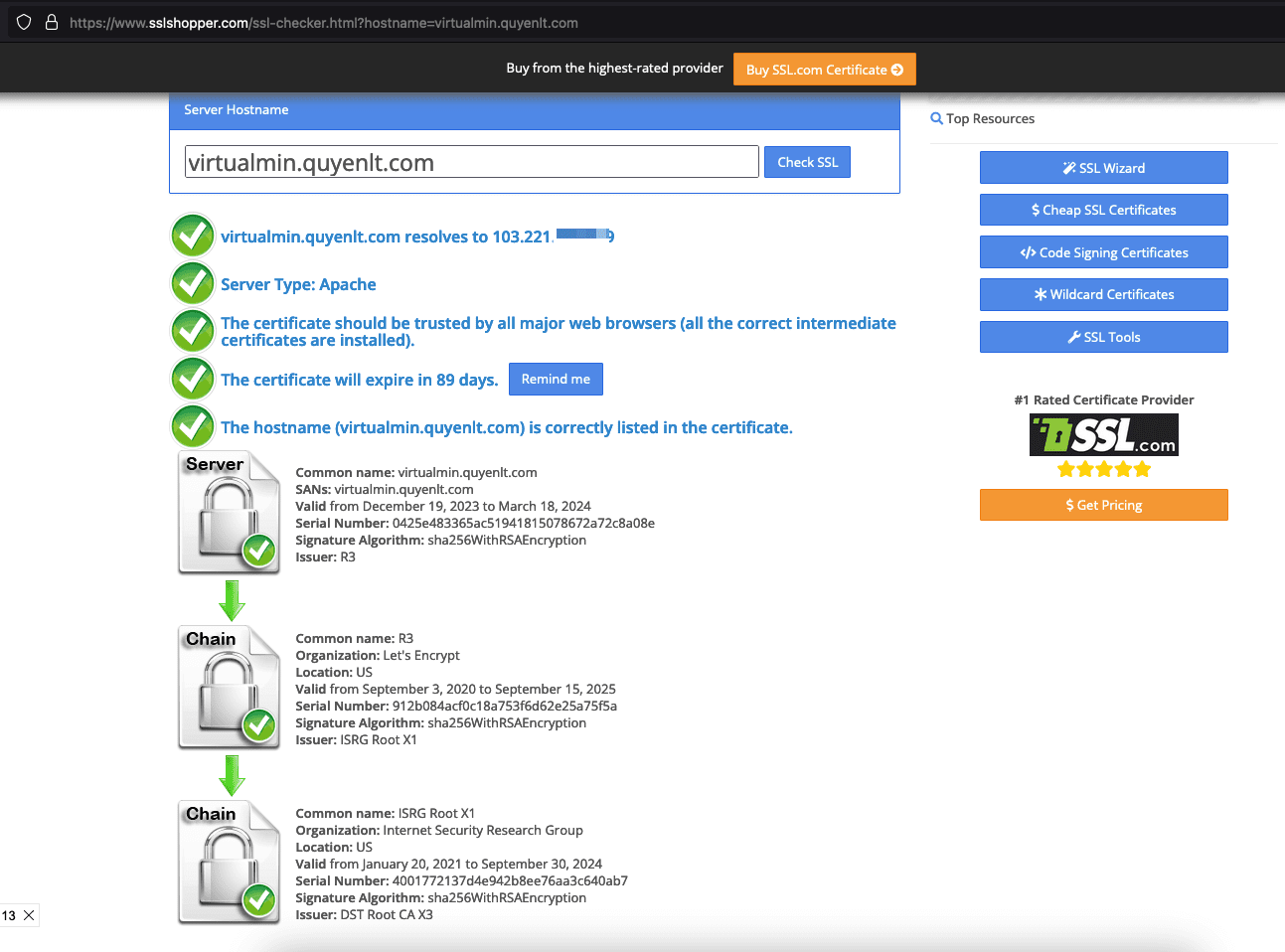Click Buy SSL.com Certificate button
The width and height of the screenshot is (1285, 952).
click(824, 70)
